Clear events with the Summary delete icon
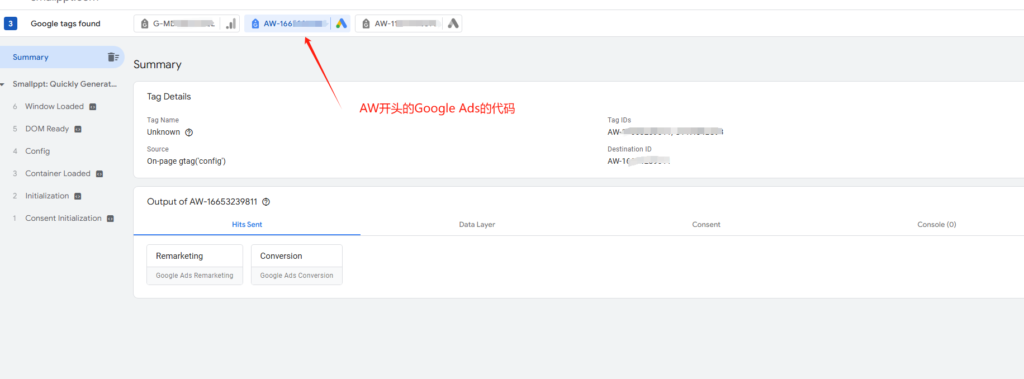The height and width of the screenshot is (379, 1024). 113,57
